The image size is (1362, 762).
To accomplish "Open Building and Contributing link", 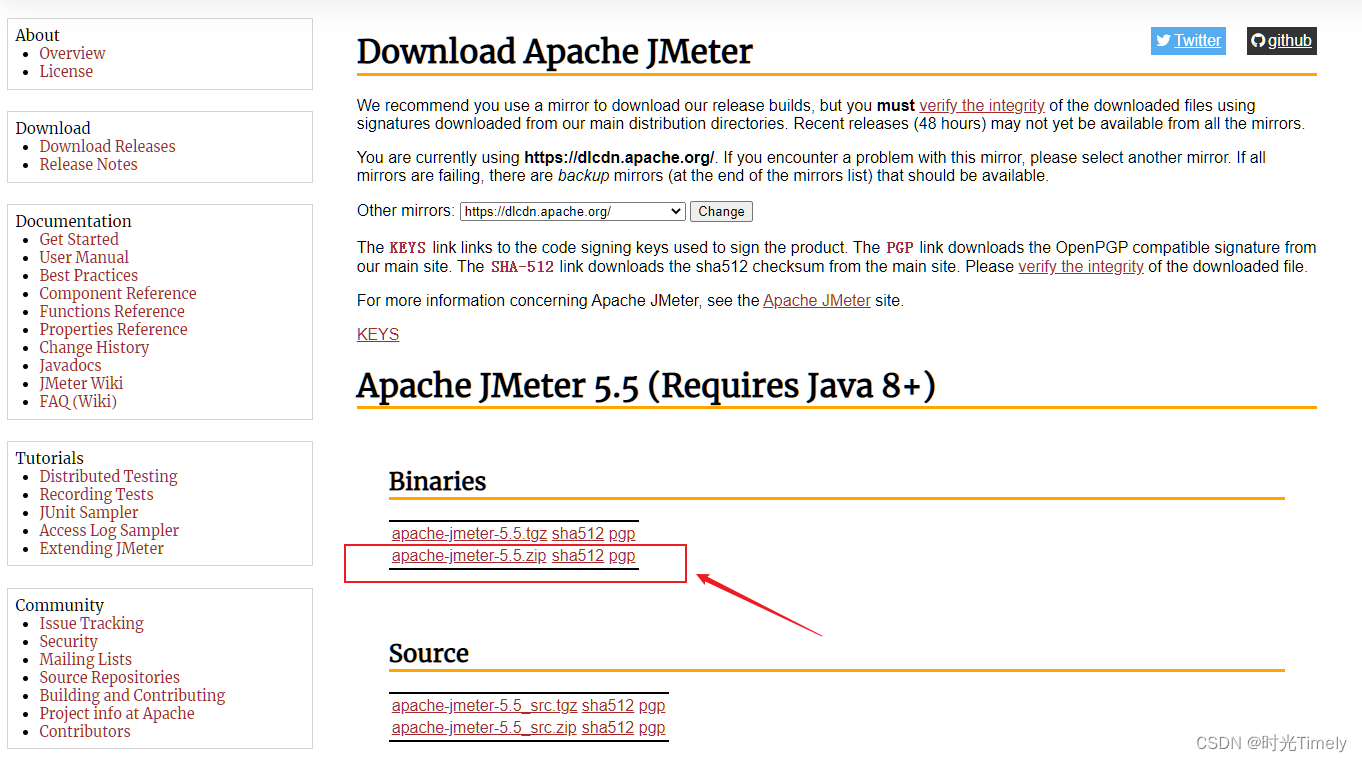I will (x=132, y=695).
